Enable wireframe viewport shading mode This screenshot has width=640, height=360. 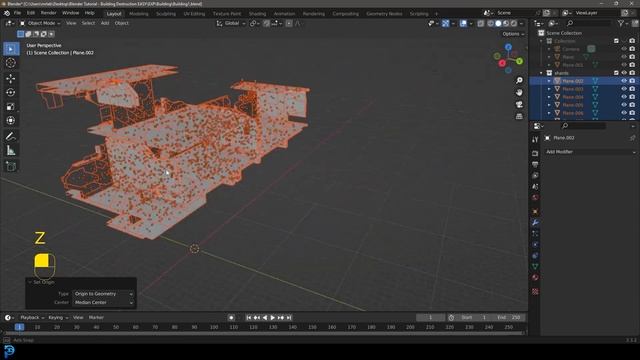coord(491,24)
